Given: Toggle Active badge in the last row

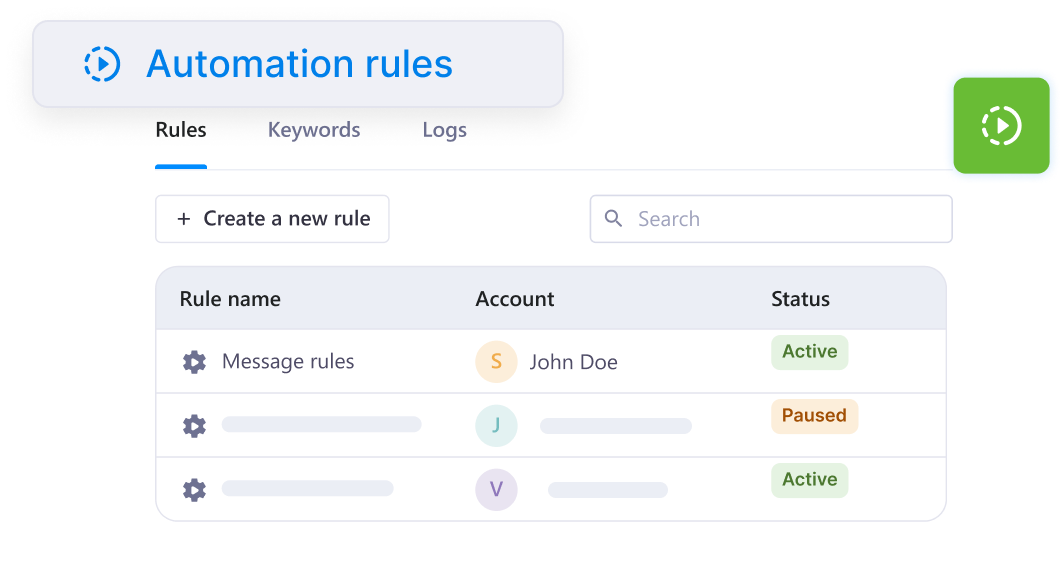Looking at the screenshot, I should [x=809, y=480].
